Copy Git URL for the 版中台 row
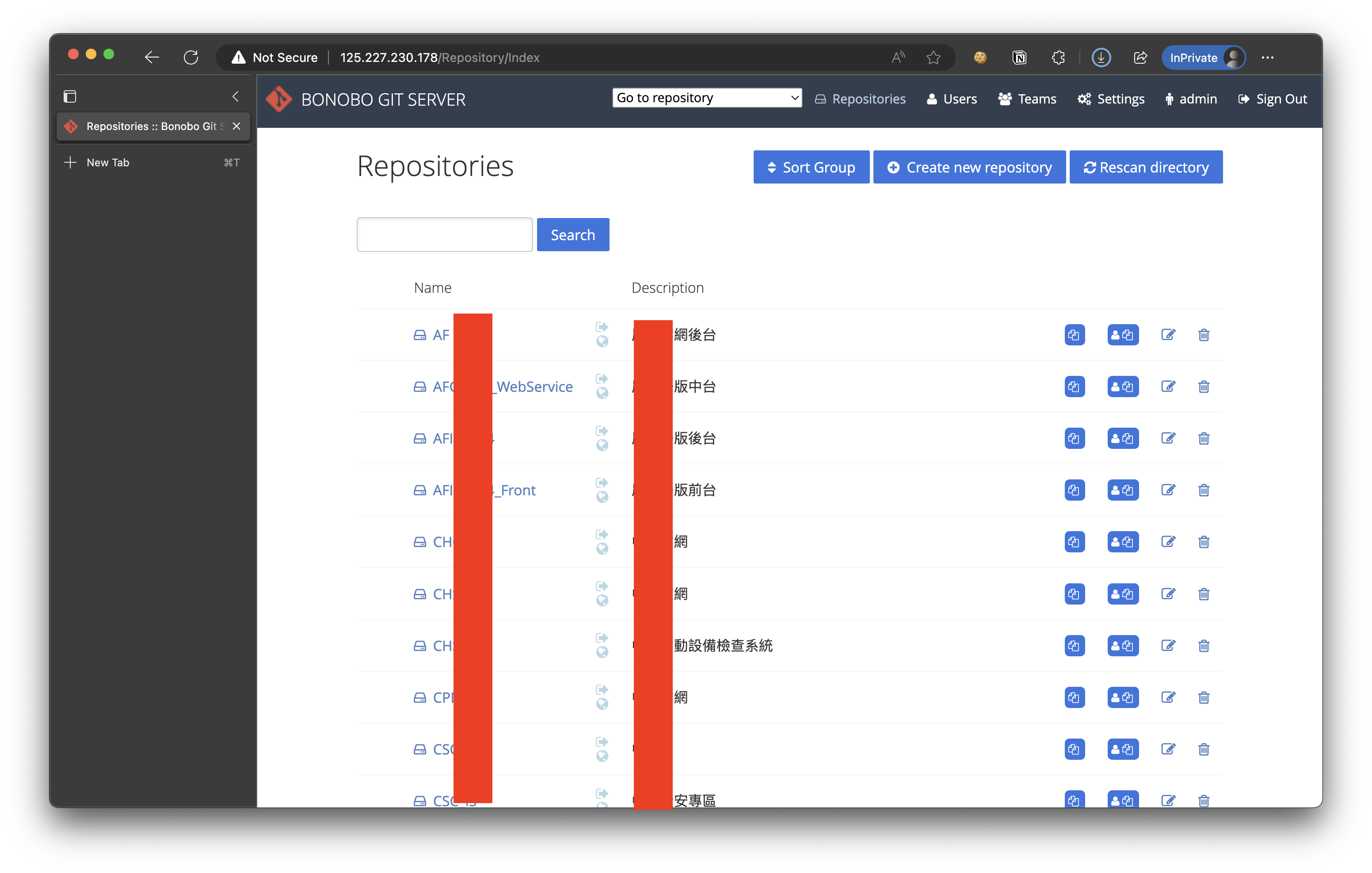The image size is (1372, 873). (x=1074, y=387)
